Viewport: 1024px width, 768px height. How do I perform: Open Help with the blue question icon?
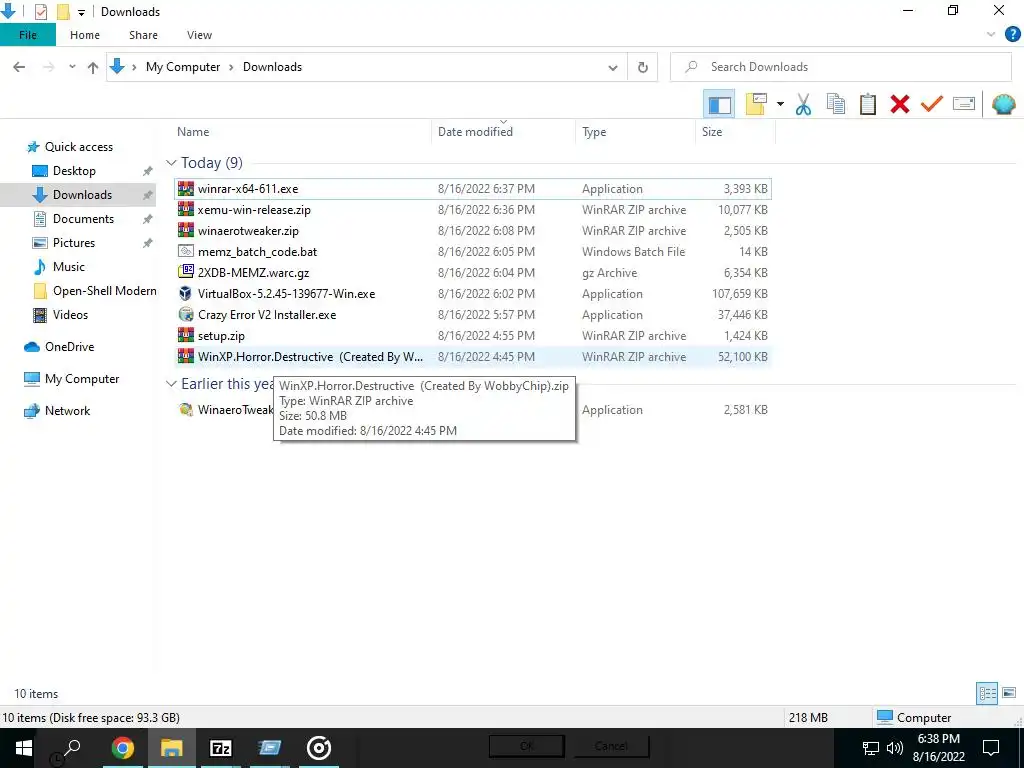point(1012,35)
